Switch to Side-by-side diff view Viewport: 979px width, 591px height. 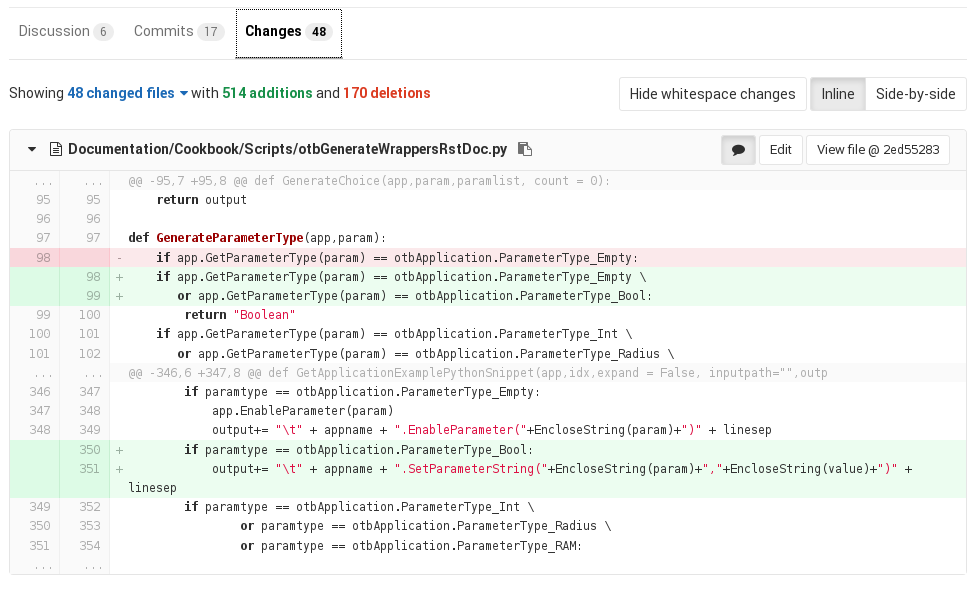point(915,94)
